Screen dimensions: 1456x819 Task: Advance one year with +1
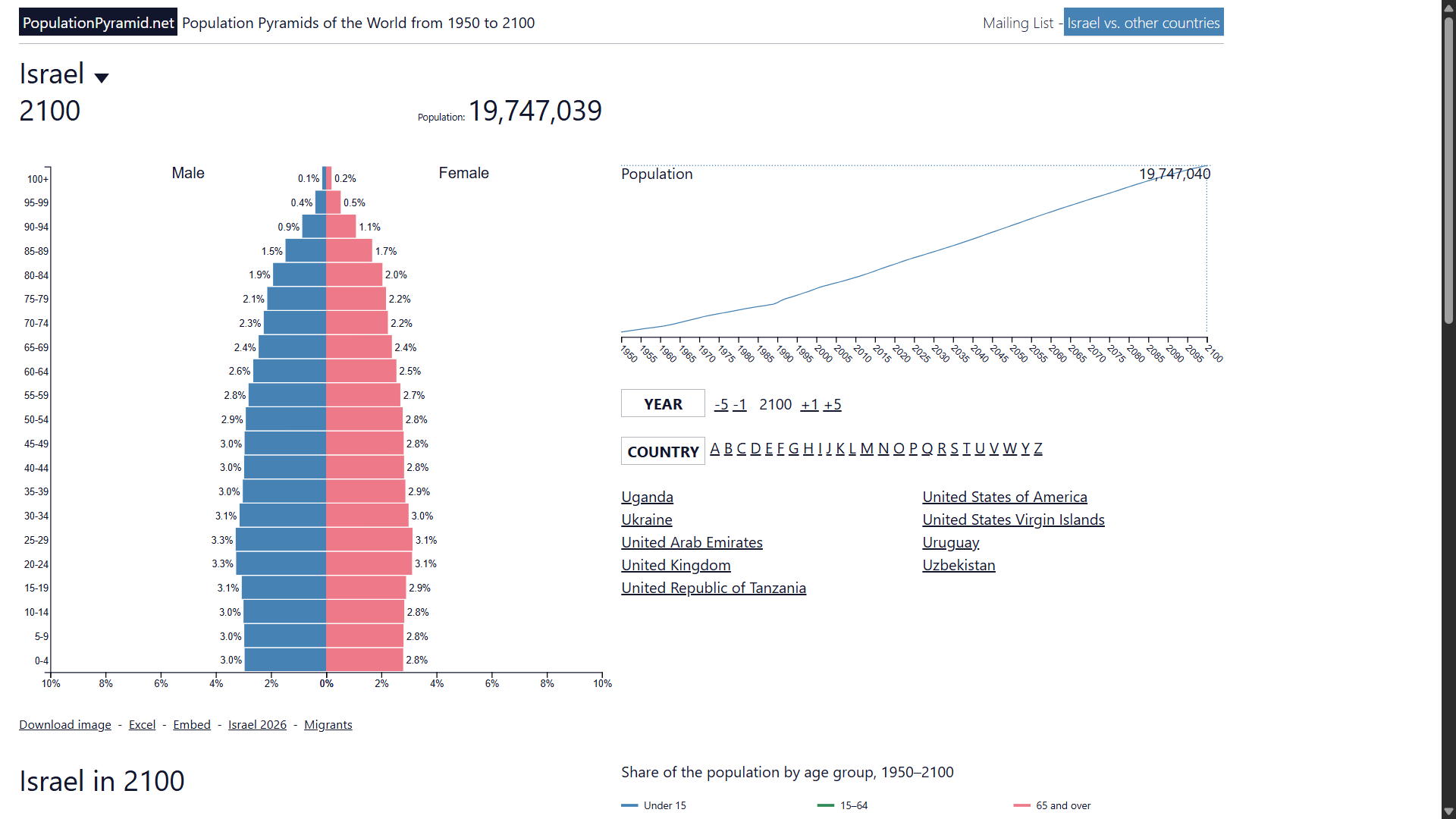pos(810,404)
